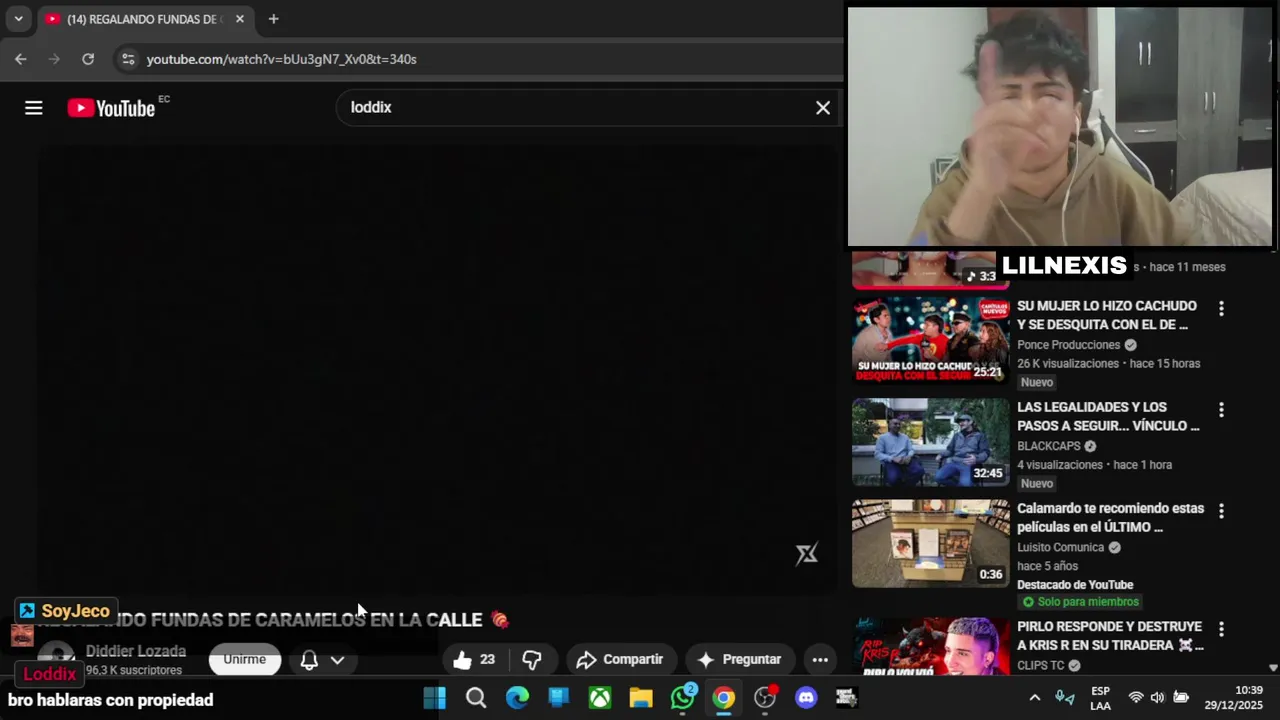
Task: Open the tab search dropdown arrow
Action: click(x=18, y=19)
